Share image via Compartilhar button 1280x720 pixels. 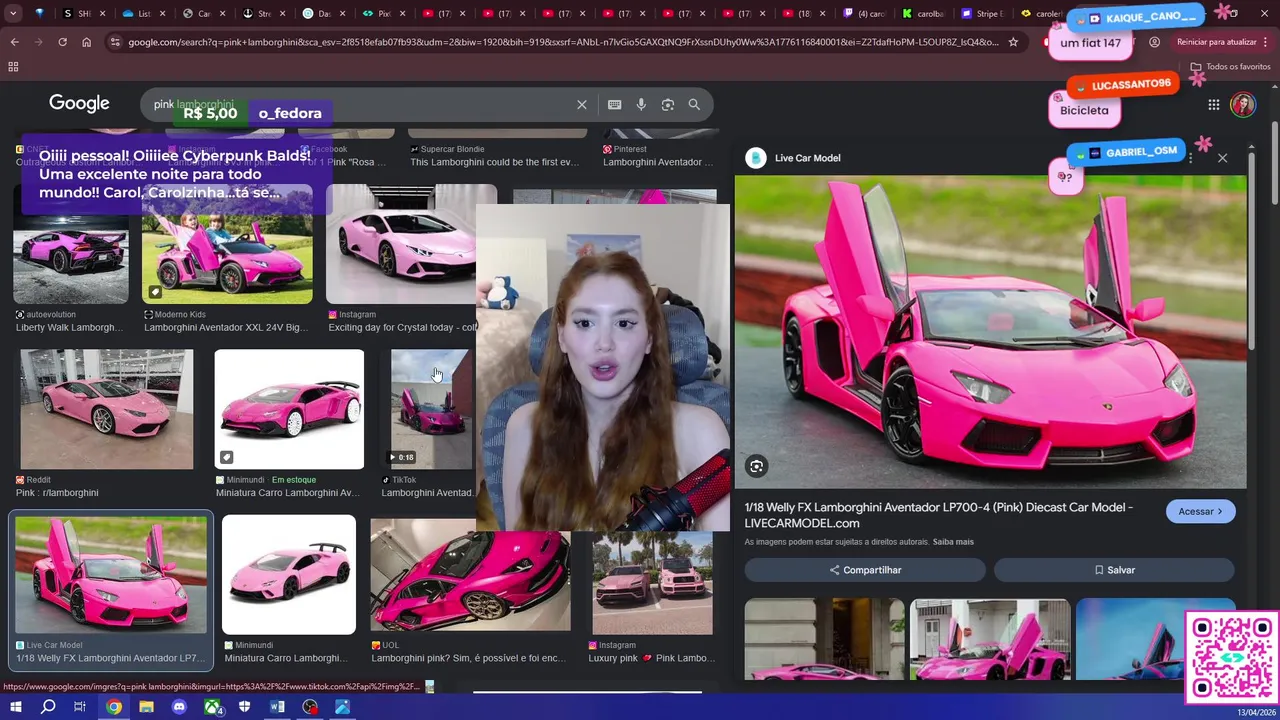point(865,570)
